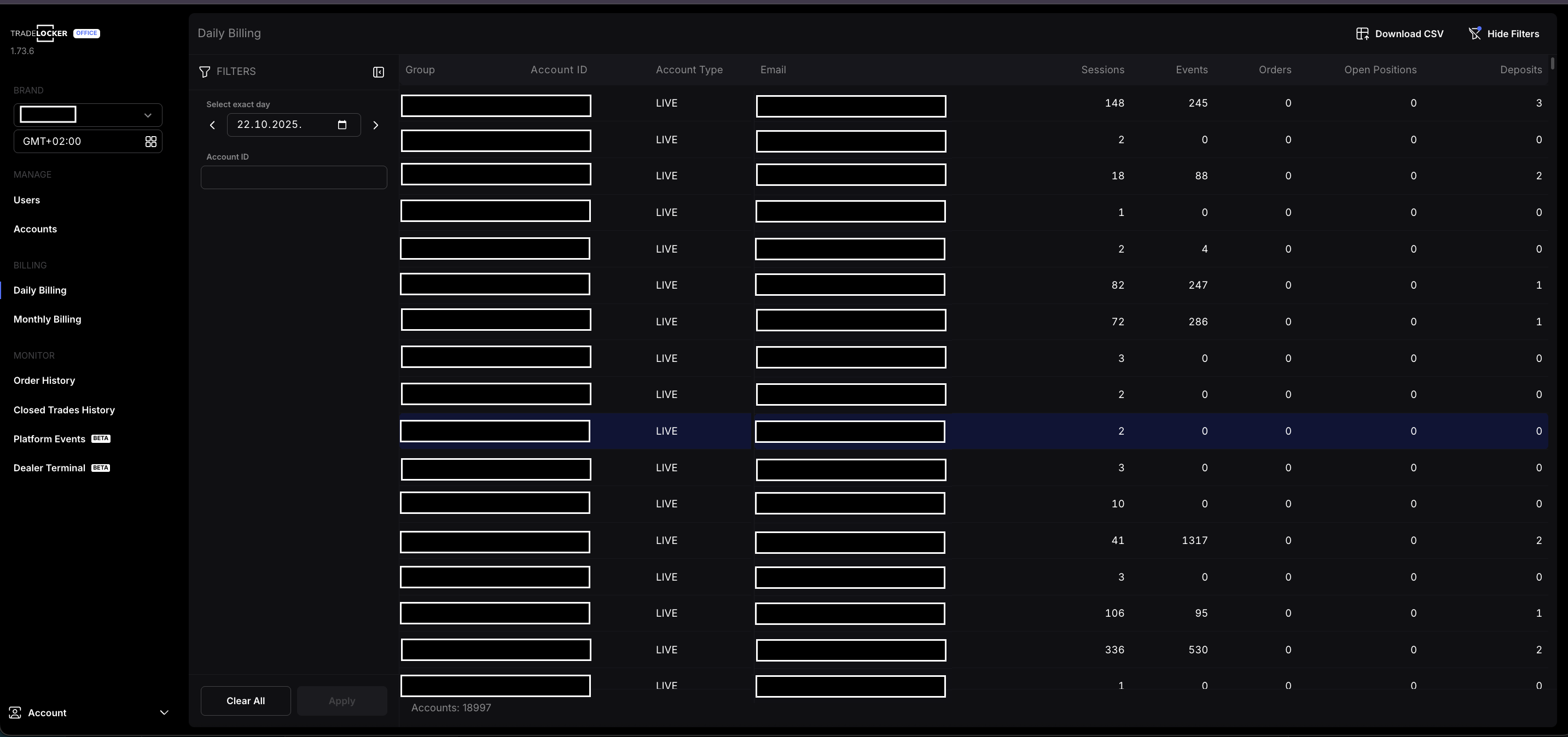Open Dealer Terminal beta section

49,468
